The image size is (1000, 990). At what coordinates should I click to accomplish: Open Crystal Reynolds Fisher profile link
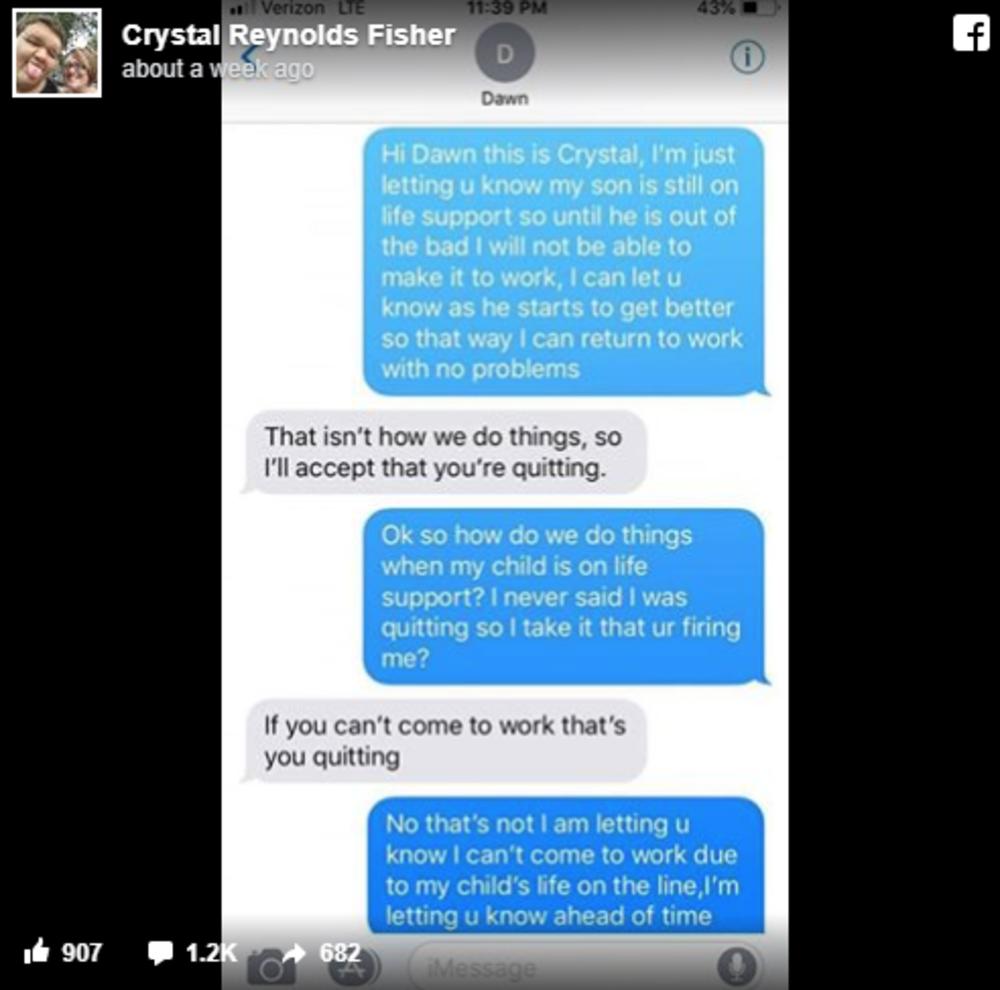pyautogui.click(x=288, y=35)
